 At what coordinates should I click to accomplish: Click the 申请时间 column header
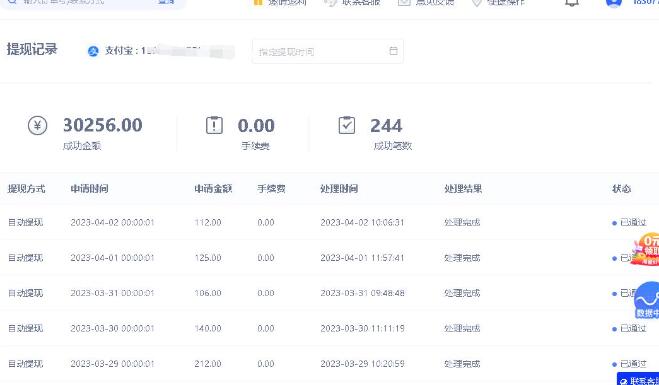coord(89,189)
